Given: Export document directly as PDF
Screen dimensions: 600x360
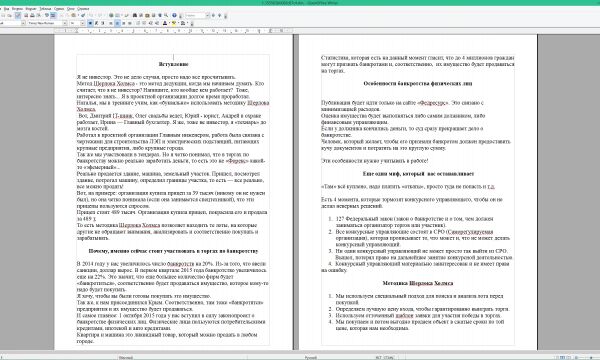Looking at the screenshot, I should (x=26, y=15).
